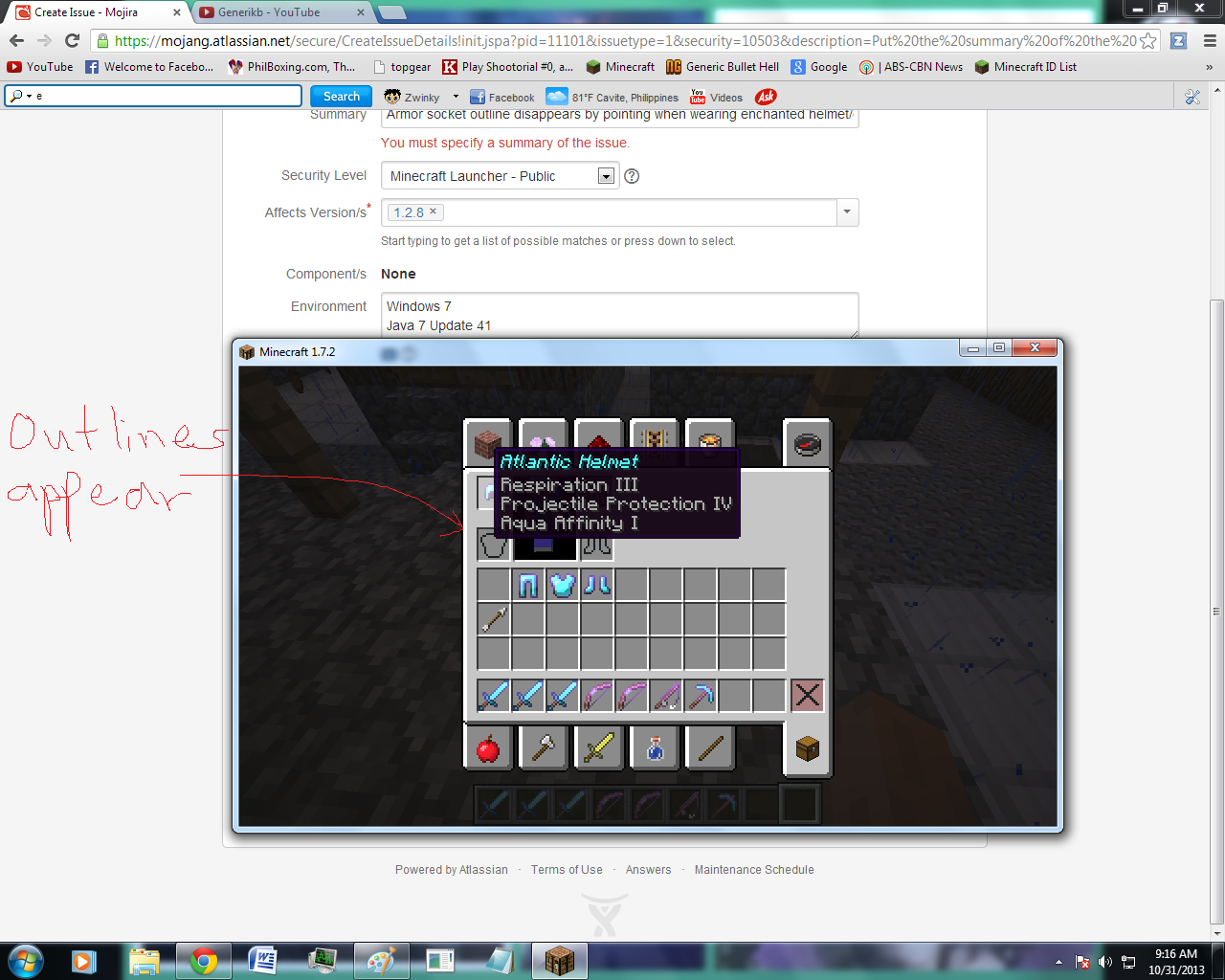Screen dimensions: 1225x980
Task: Switch to the Generikb - YouTube browser tab
Action: [x=283, y=12]
